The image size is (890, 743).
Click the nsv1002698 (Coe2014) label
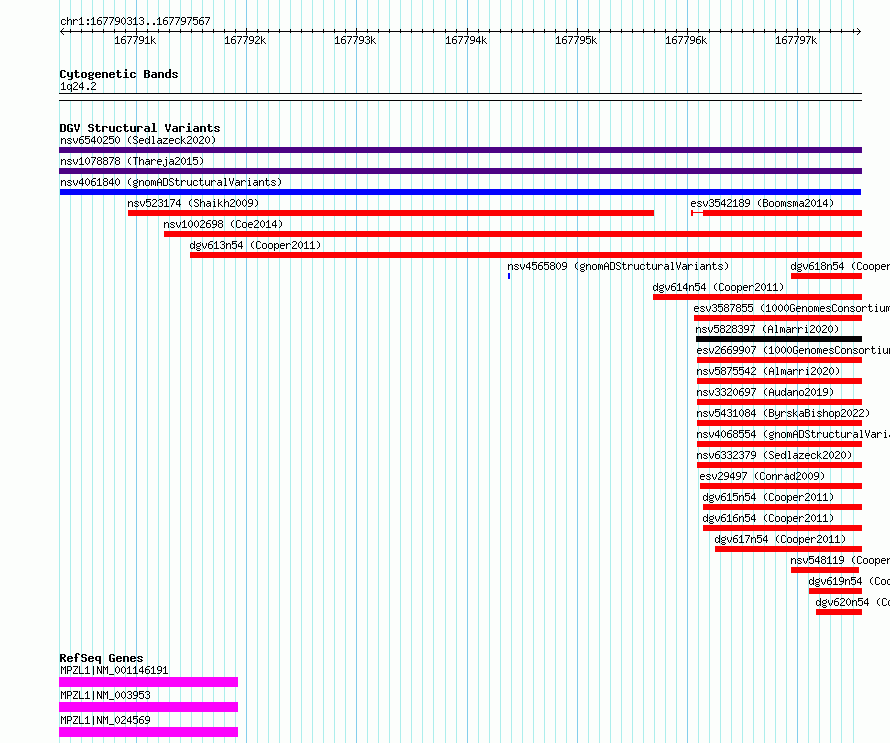(223, 224)
